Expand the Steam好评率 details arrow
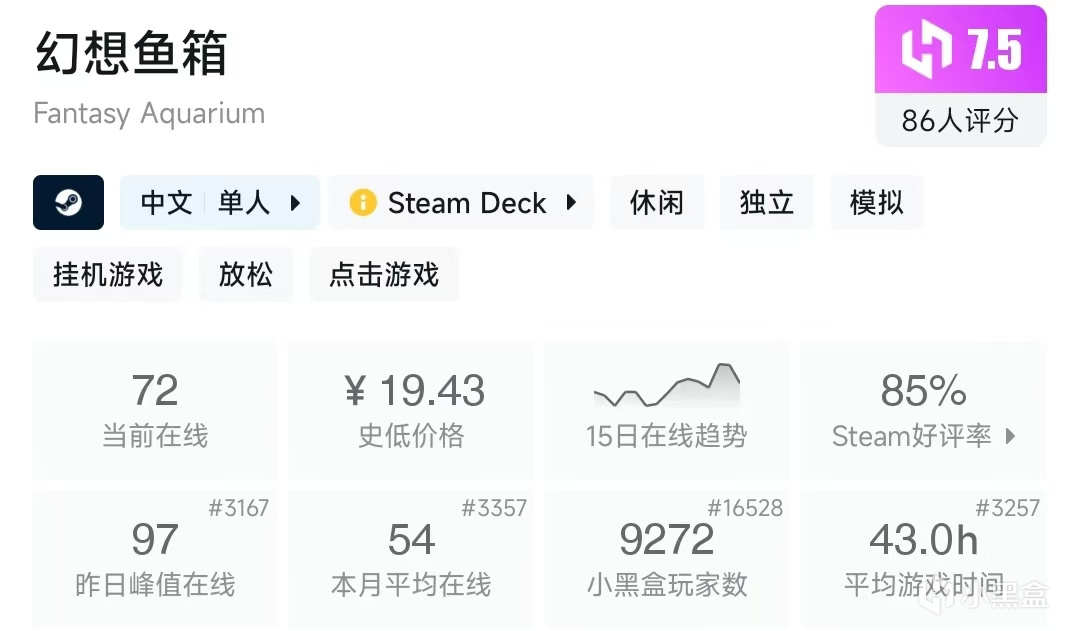The width and height of the screenshot is (1080, 631). tap(1010, 436)
